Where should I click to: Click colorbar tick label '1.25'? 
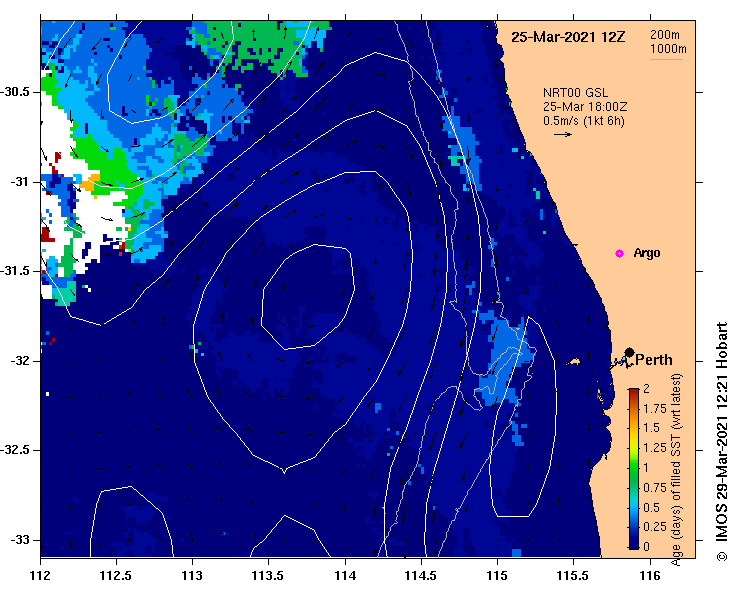[655, 448]
